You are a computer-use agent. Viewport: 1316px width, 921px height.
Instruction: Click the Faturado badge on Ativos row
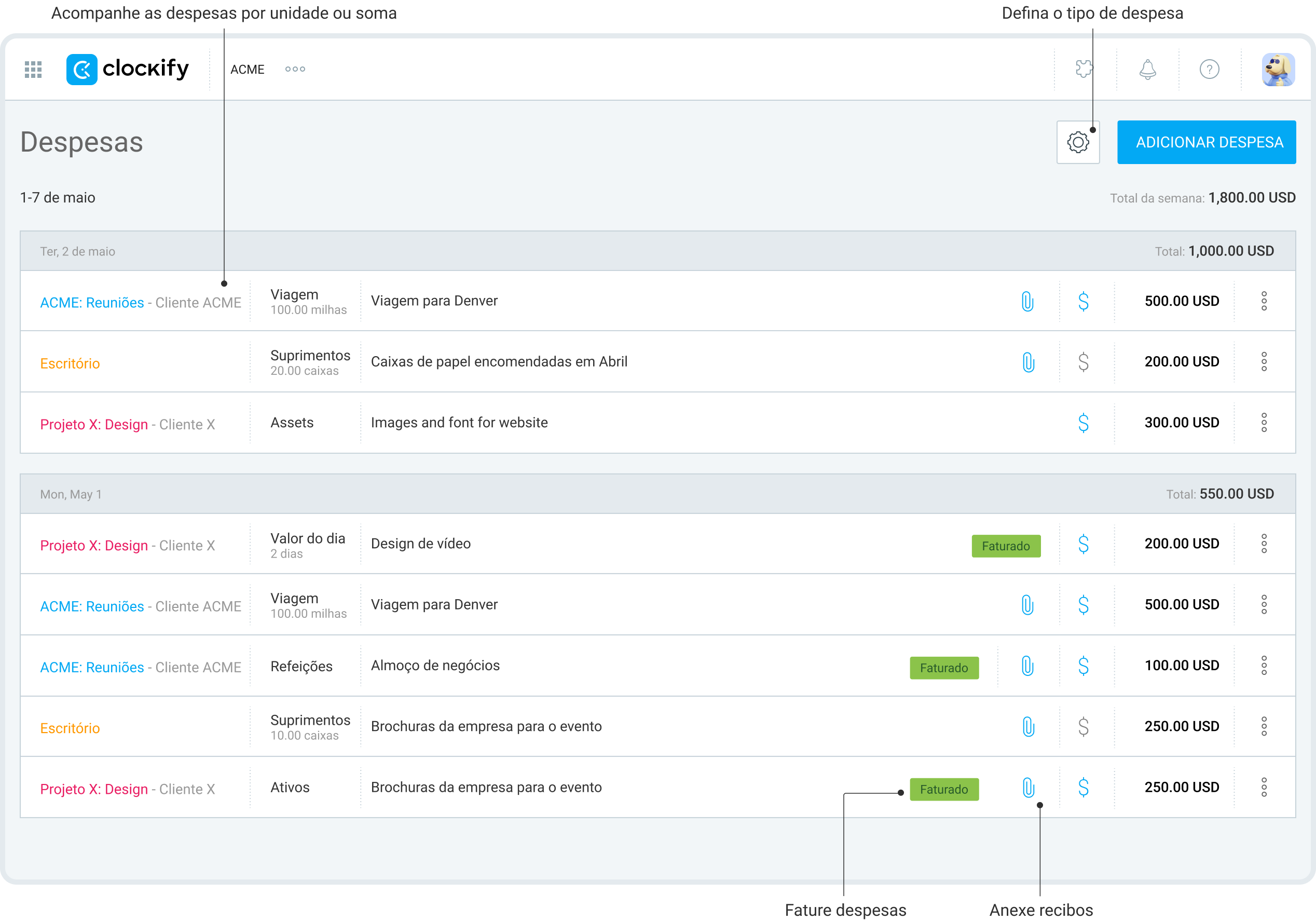pos(943,789)
